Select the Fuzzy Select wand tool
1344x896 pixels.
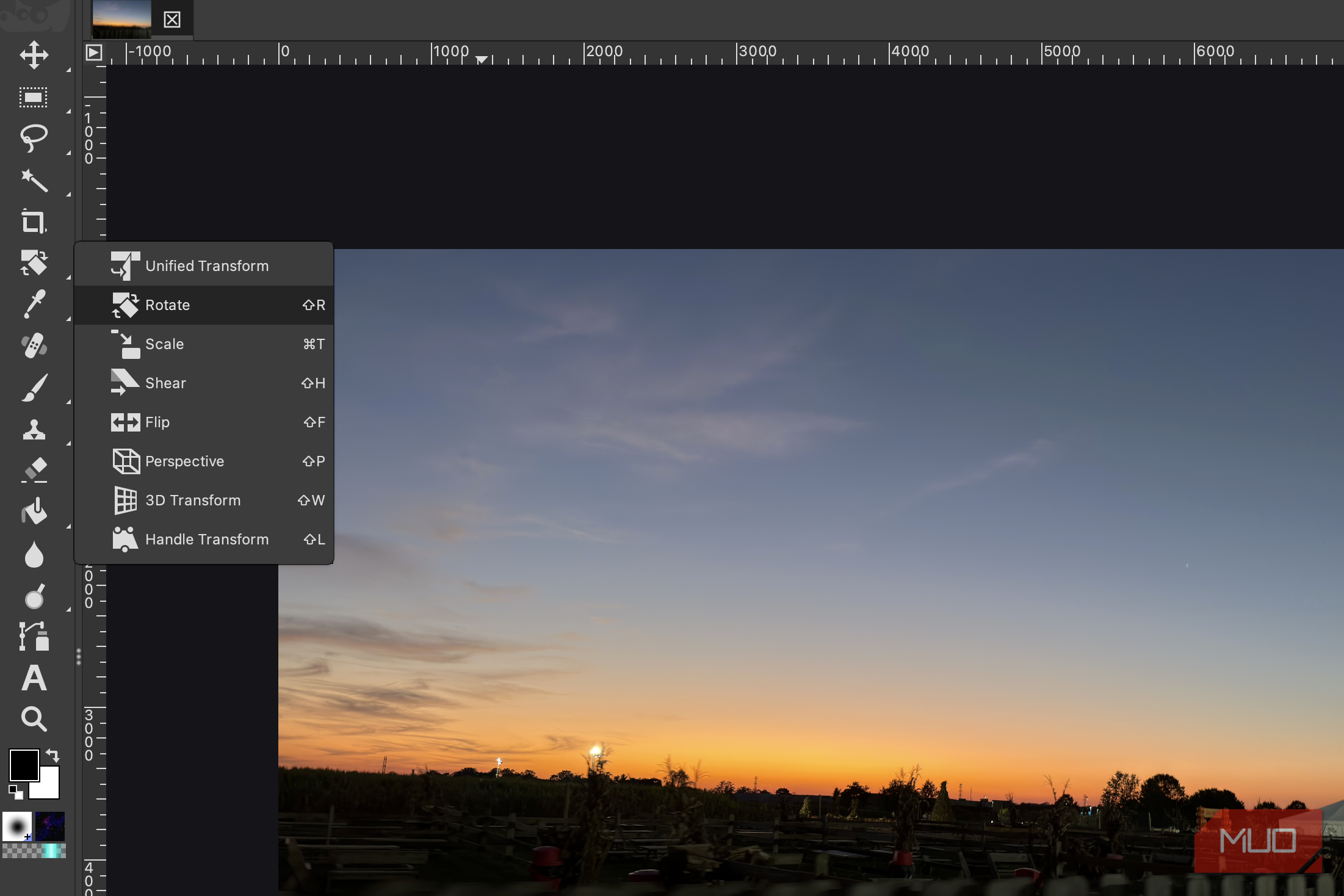tap(34, 181)
